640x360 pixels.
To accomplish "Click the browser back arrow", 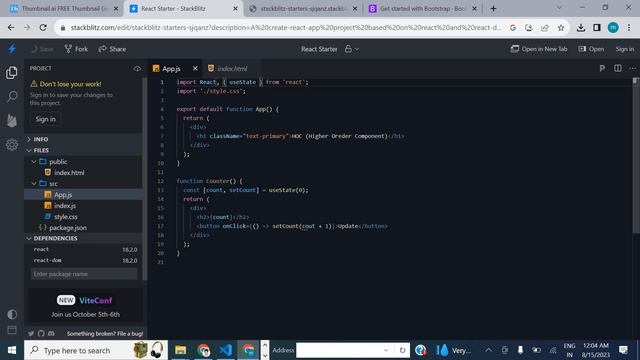I will tap(11, 28).
